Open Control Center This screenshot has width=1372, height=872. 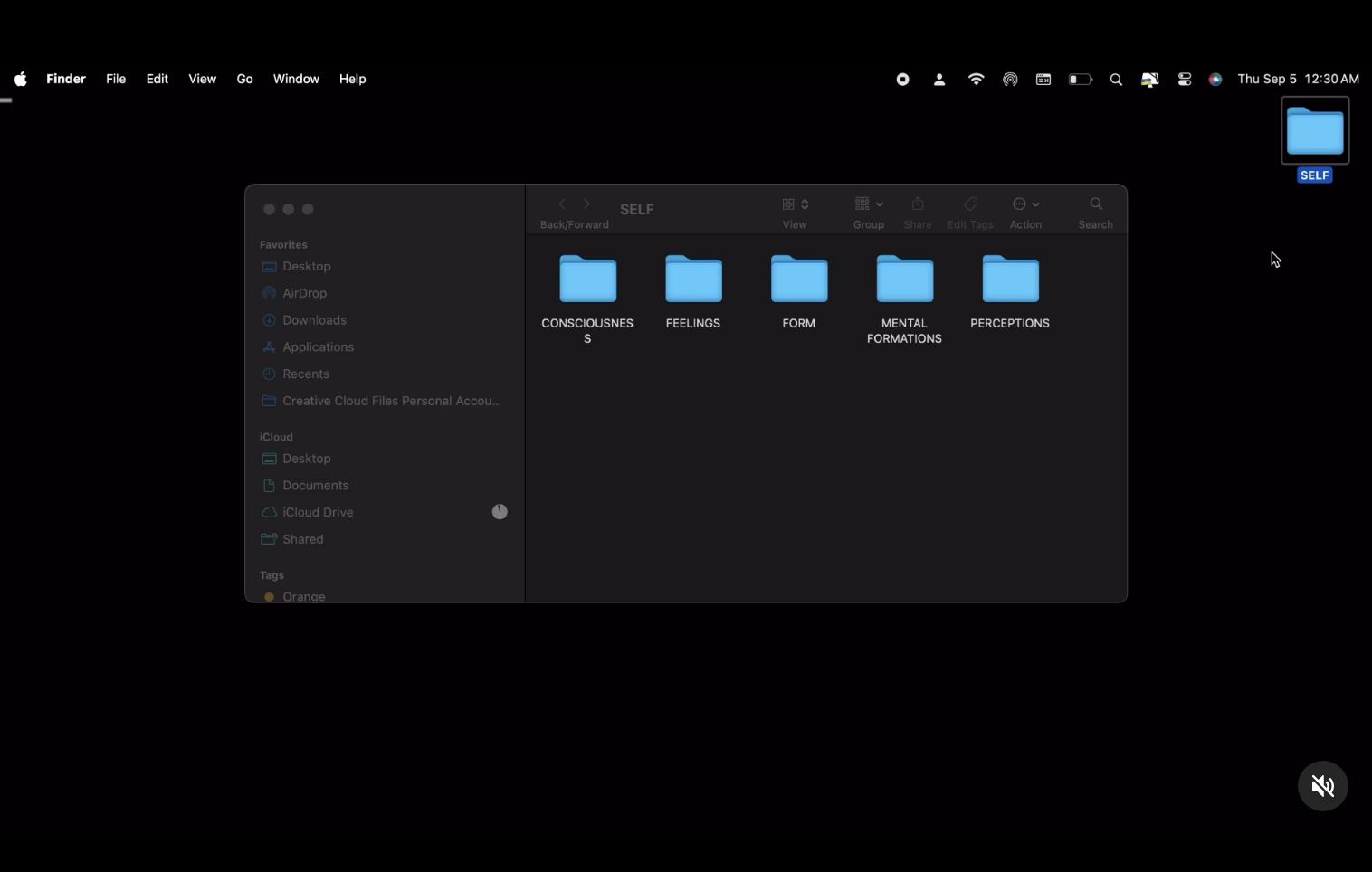[x=1185, y=80]
